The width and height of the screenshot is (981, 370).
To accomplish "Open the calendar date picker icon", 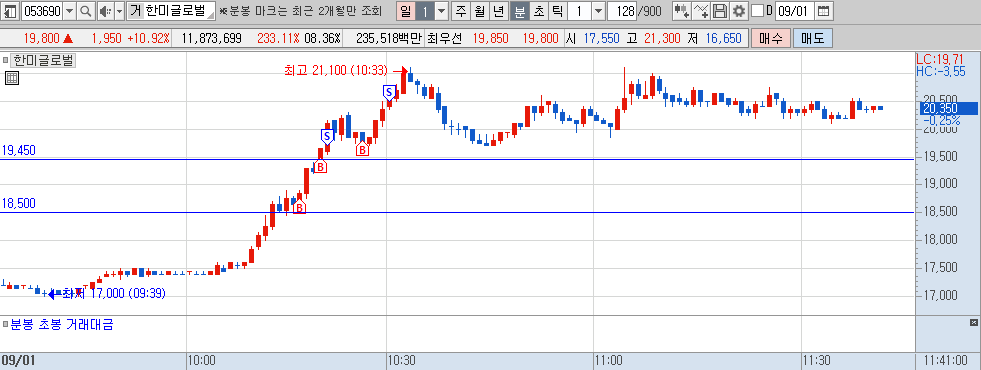I will pos(824,11).
